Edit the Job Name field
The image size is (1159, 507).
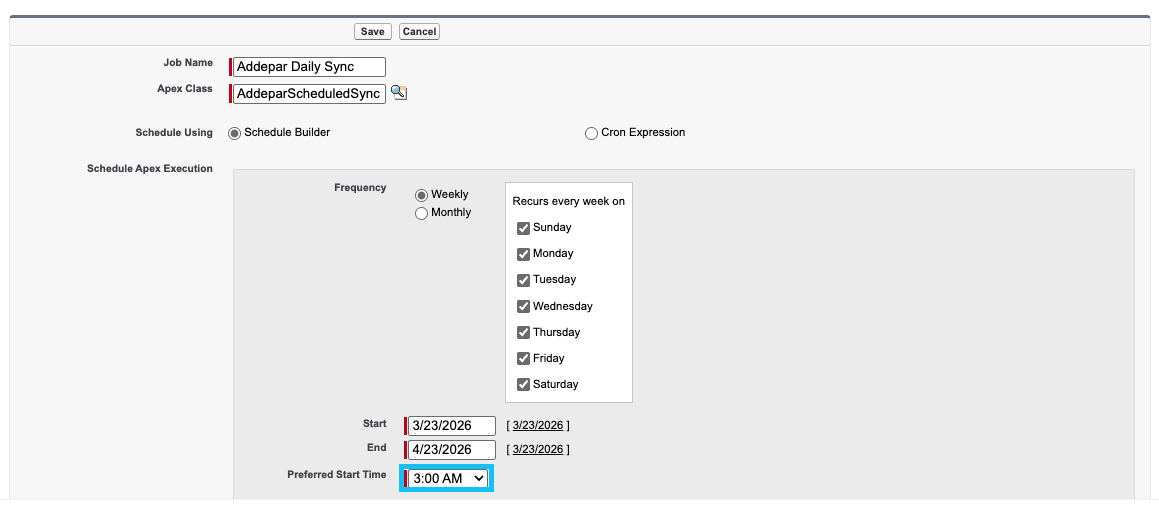pos(309,67)
